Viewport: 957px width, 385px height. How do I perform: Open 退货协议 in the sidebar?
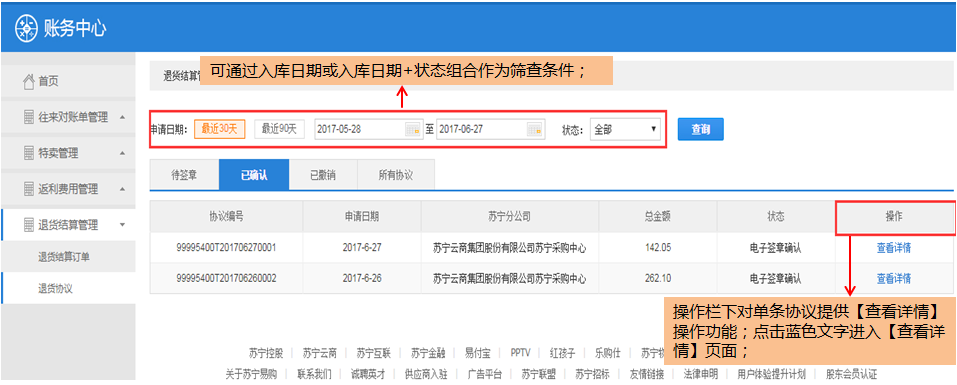(x=56, y=288)
